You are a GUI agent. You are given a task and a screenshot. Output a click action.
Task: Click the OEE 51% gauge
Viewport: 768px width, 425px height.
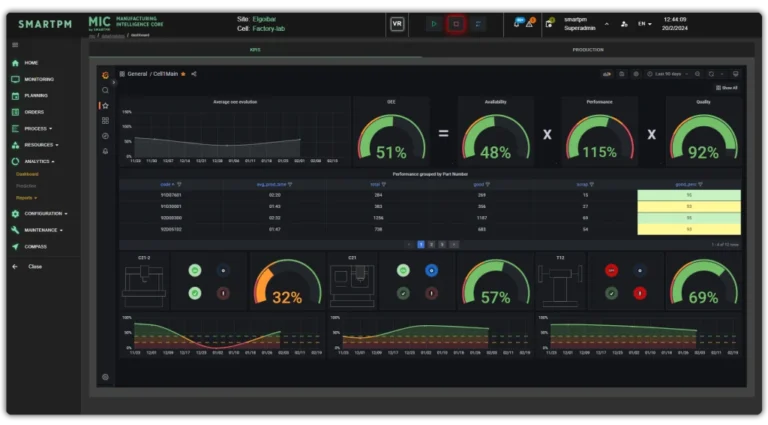pos(391,137)
